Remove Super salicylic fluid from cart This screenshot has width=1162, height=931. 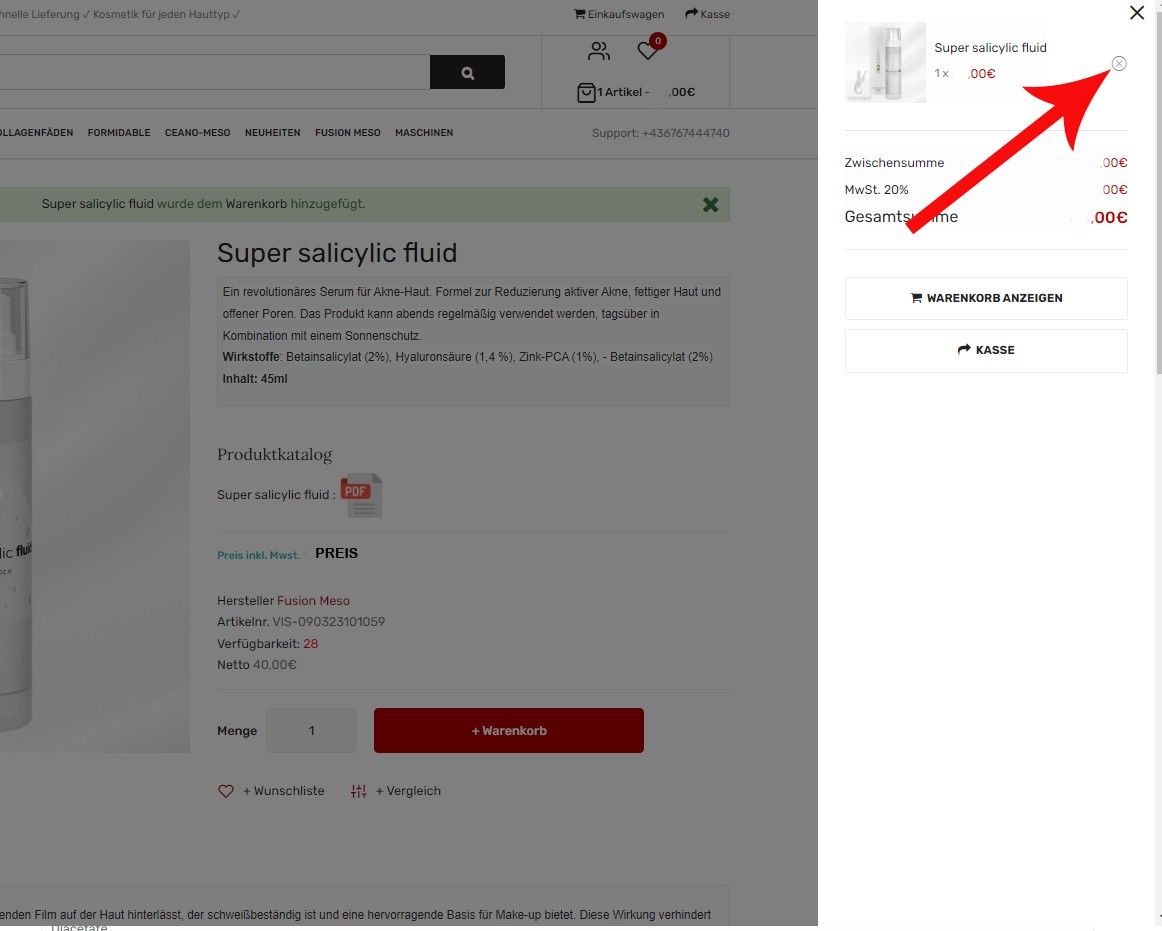pyautogui.click(x=1119, y=64)
